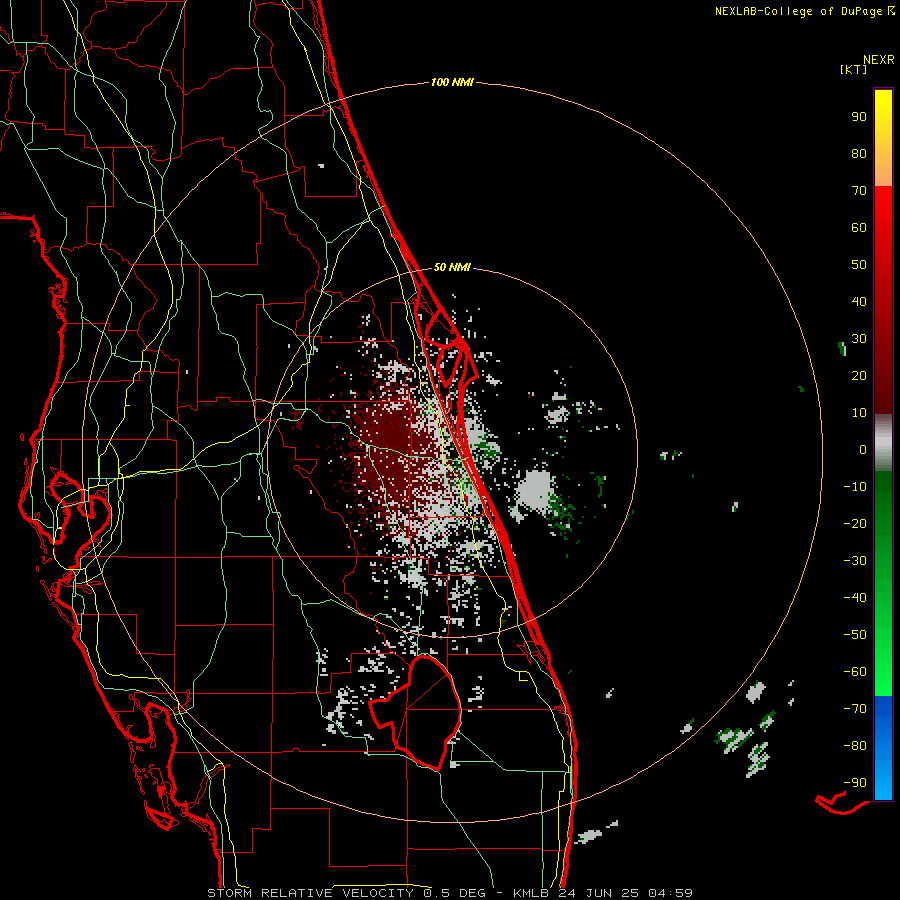Click the positive 90 knot scale label
This screenshot has width=900, height=900.
(859, 117)
